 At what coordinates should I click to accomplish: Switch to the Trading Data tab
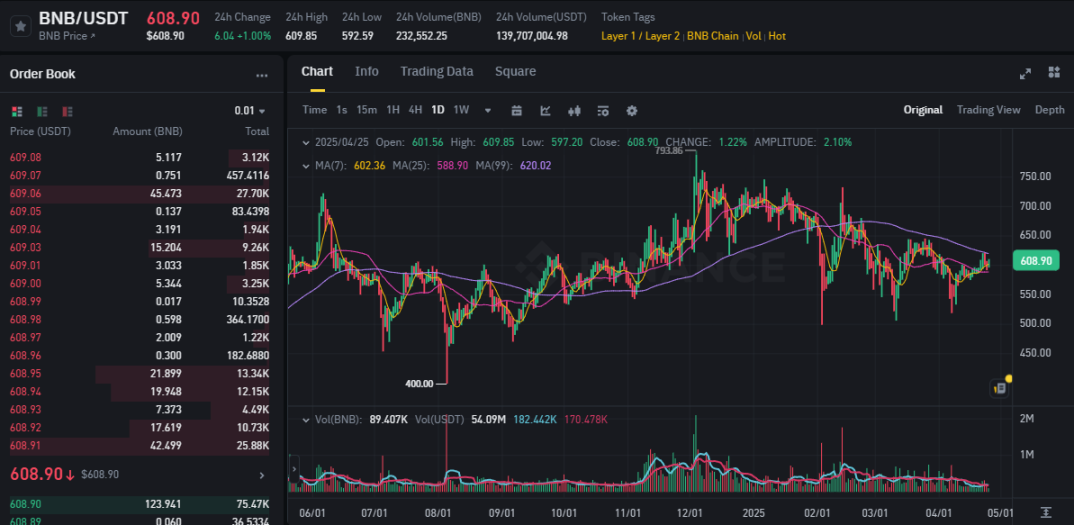click(x=436, y=72)
